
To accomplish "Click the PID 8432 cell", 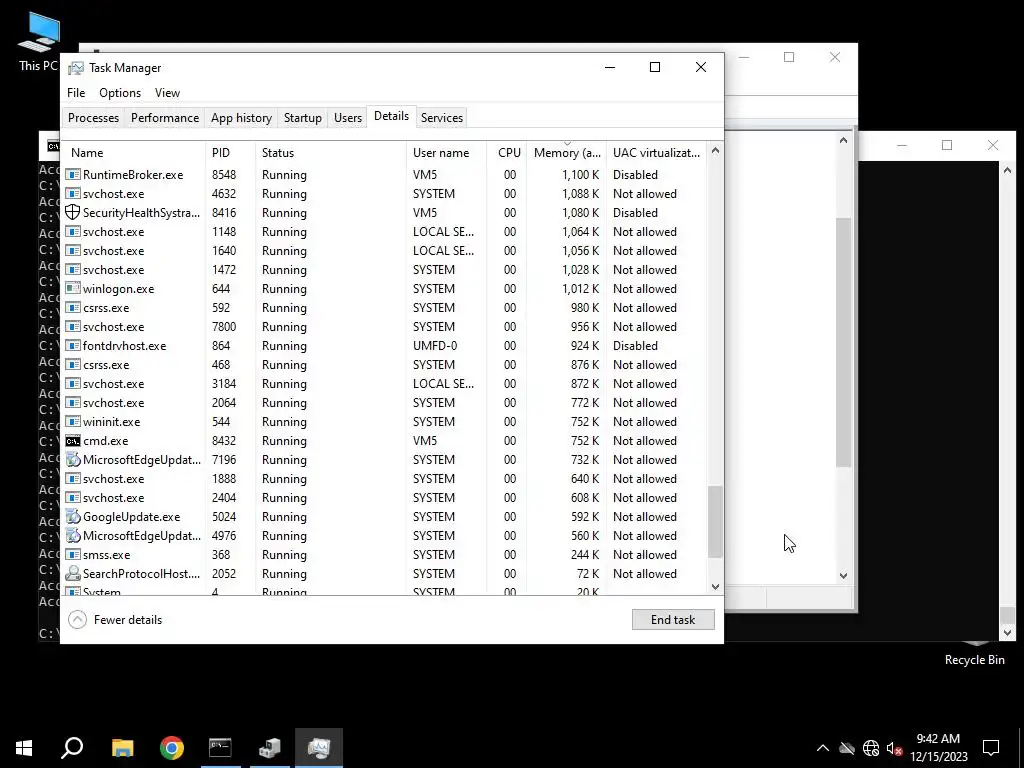I will pyautogui.click(x=224, y=441).
